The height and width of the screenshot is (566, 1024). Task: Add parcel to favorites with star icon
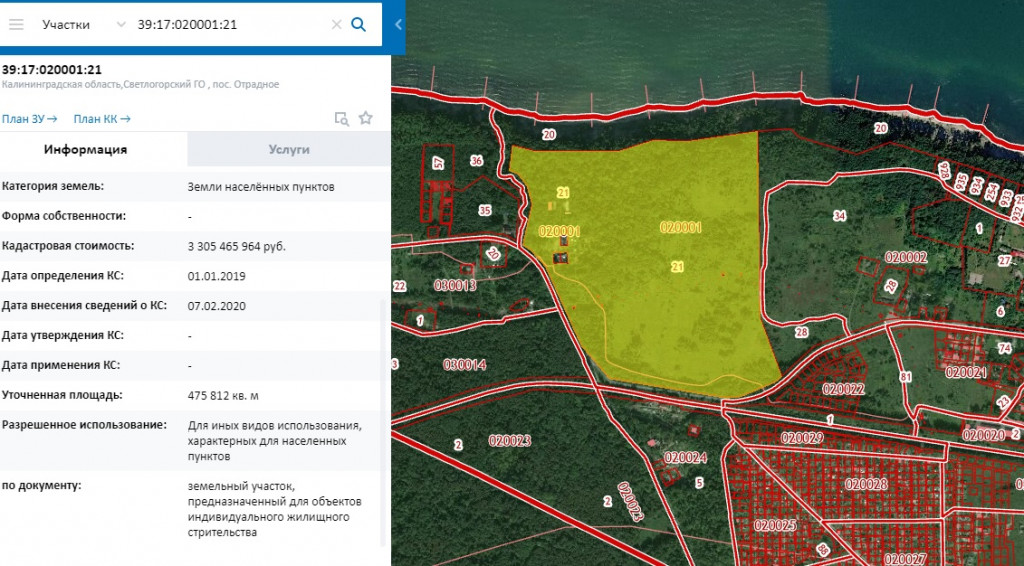(x=366, y=118)
